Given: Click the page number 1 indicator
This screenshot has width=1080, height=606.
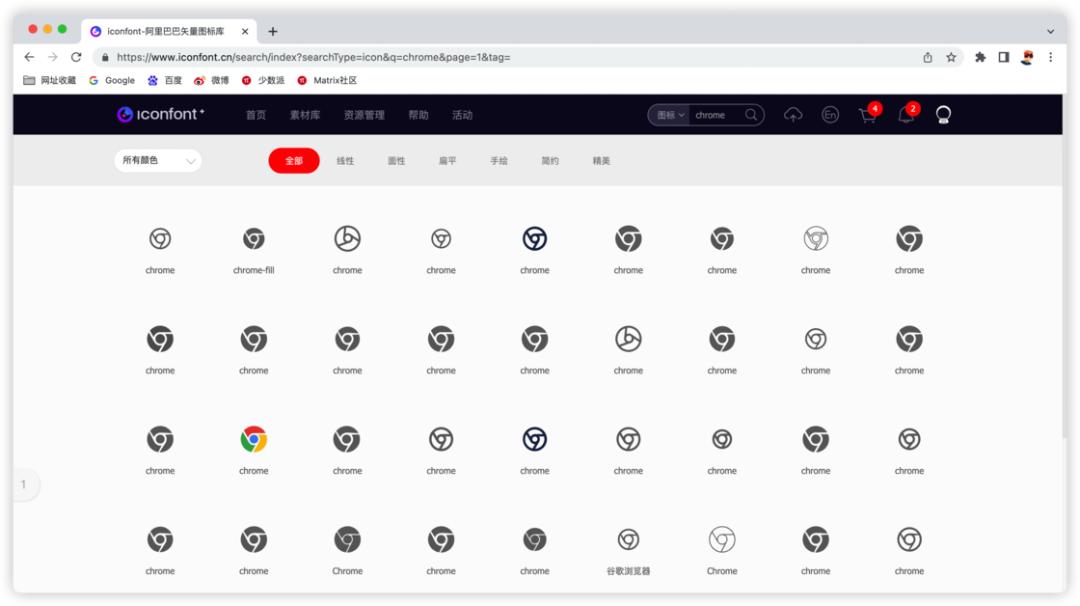Looking at the screenshot, I should pyautogui.click(x=24, y=484).
